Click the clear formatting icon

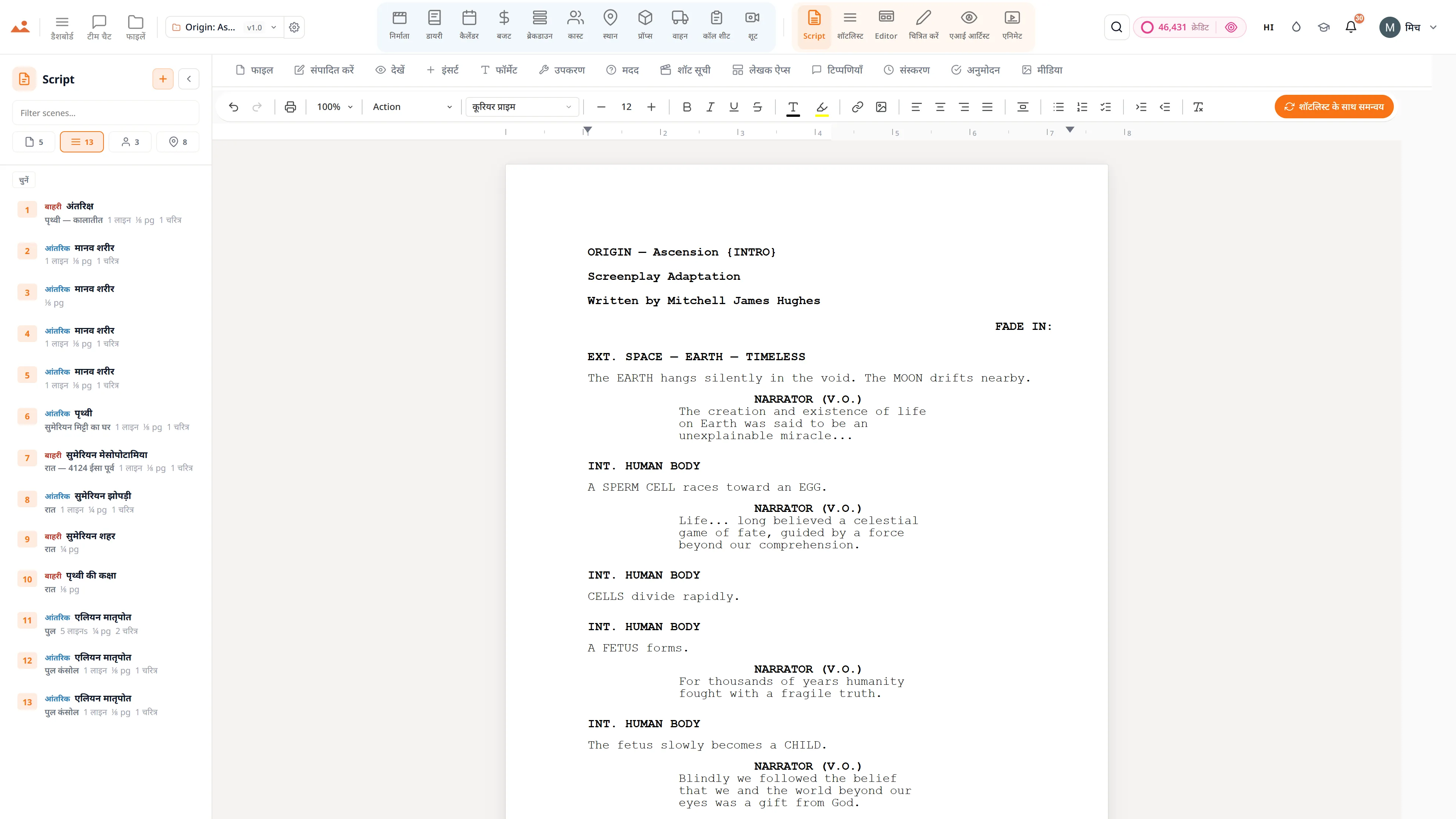coord(1198,107)
